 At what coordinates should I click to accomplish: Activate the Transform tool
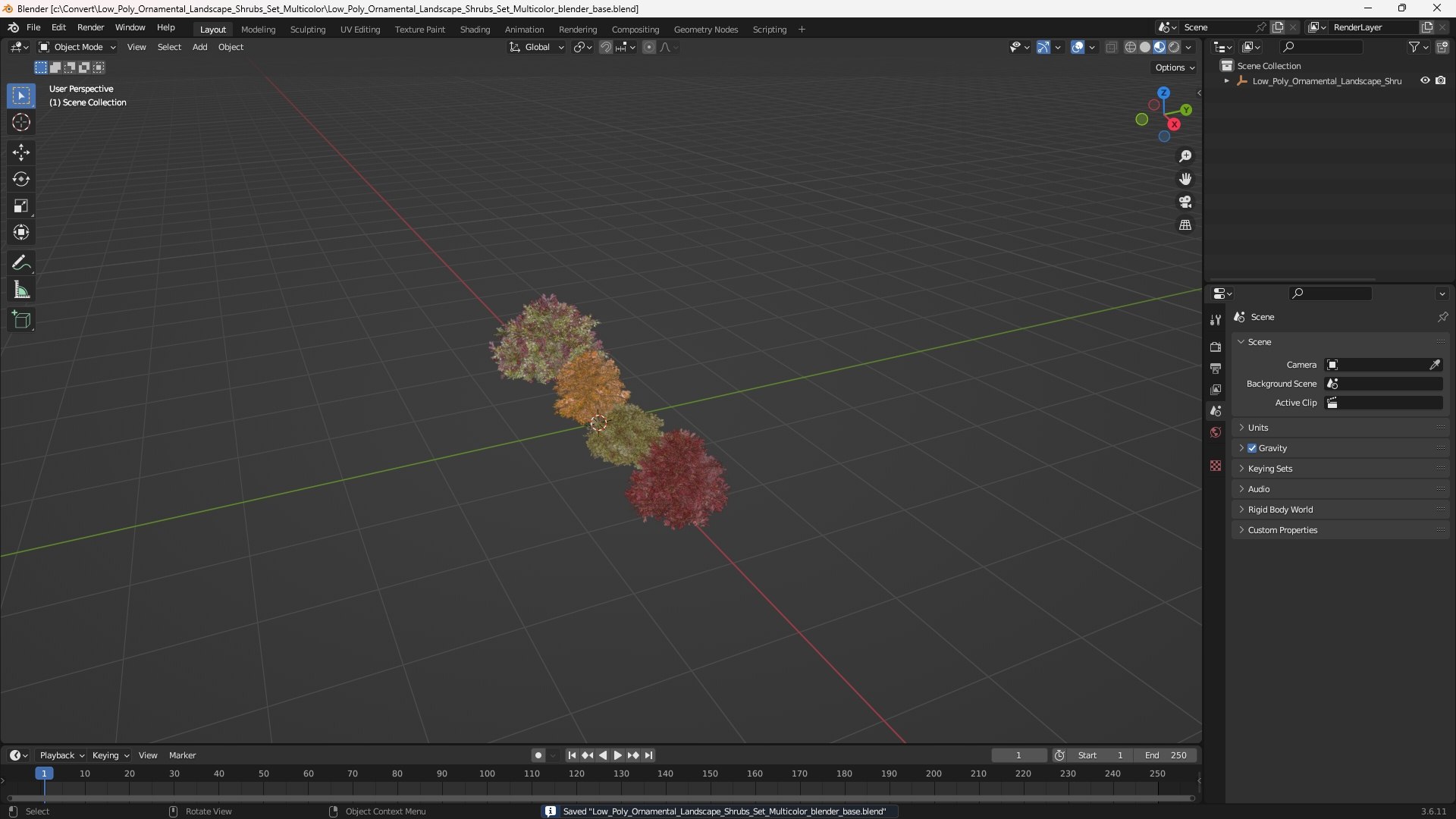click(21, 232)
